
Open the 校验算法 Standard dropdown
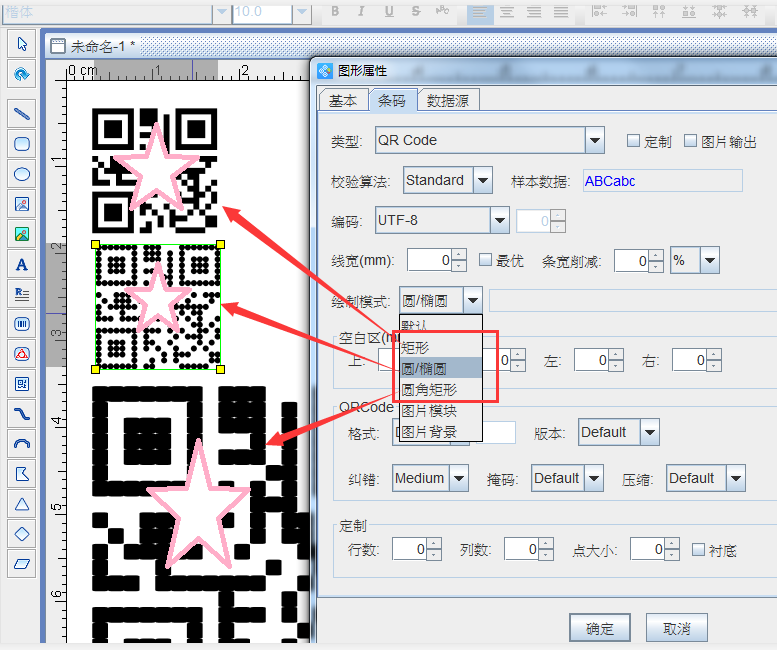click(x=483, y=180)
